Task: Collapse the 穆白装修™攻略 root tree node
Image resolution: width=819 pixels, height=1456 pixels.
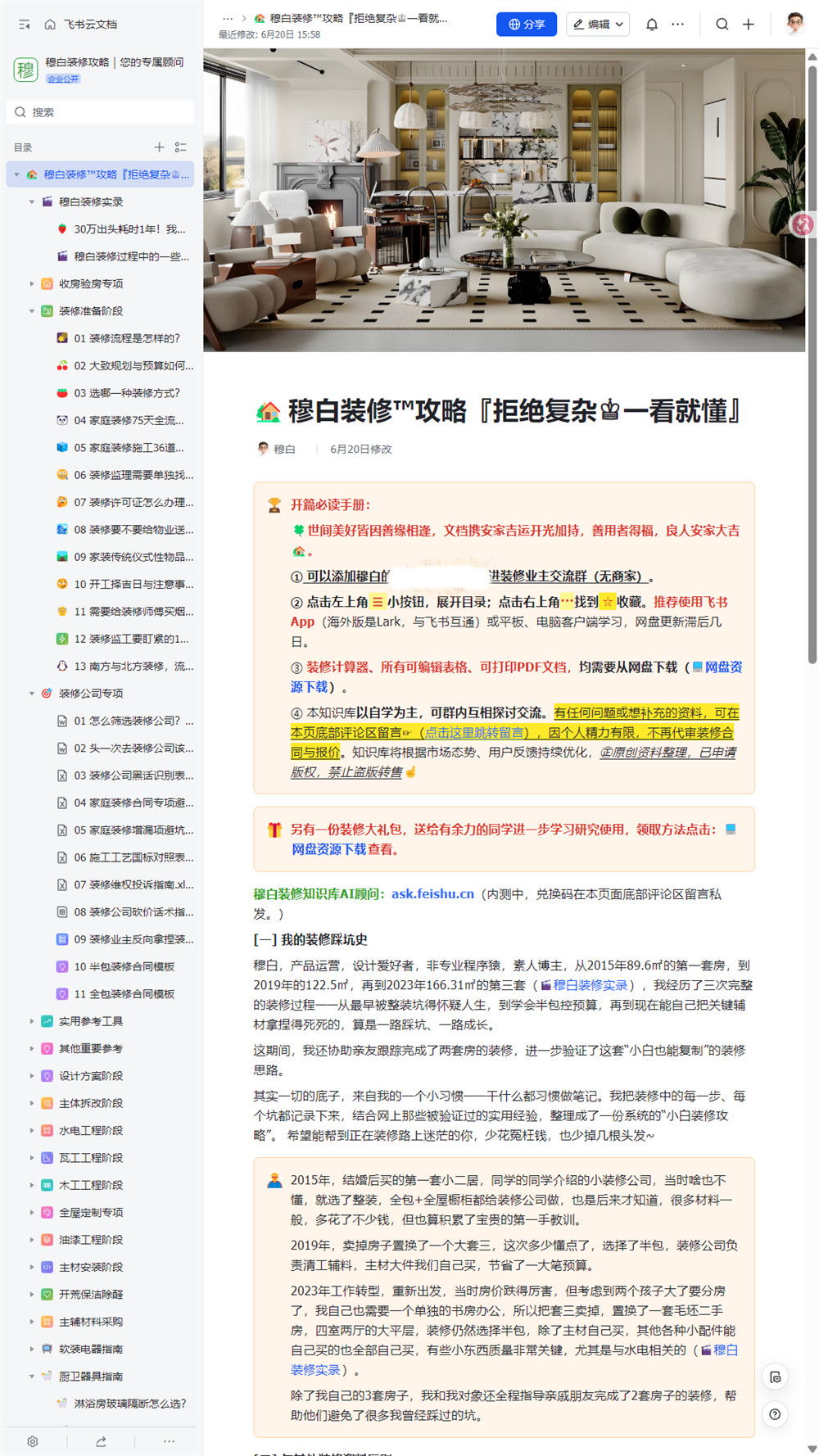Action: [x=16, y=174]
